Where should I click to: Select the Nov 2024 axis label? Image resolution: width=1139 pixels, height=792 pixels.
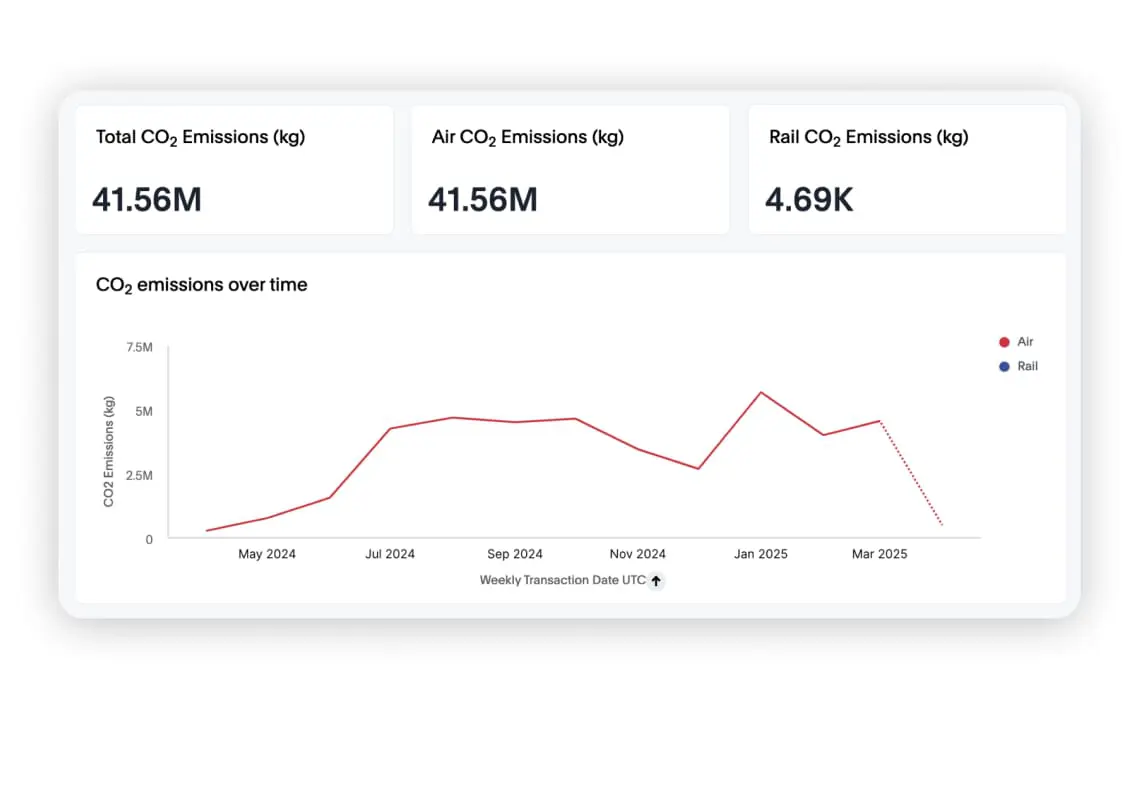637,554
